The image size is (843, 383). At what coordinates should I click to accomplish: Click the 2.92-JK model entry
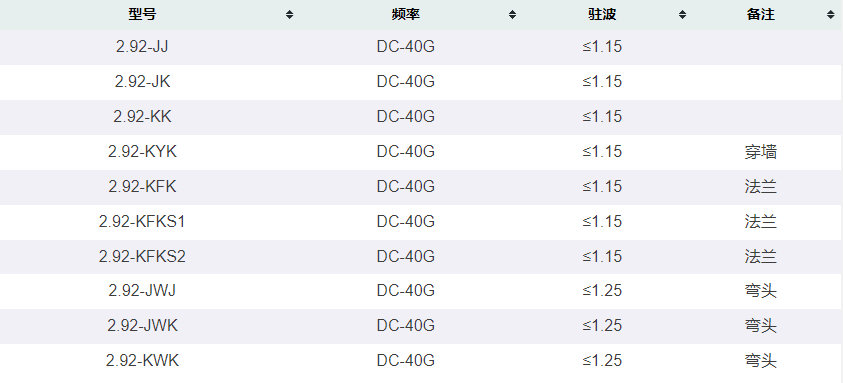142,82
